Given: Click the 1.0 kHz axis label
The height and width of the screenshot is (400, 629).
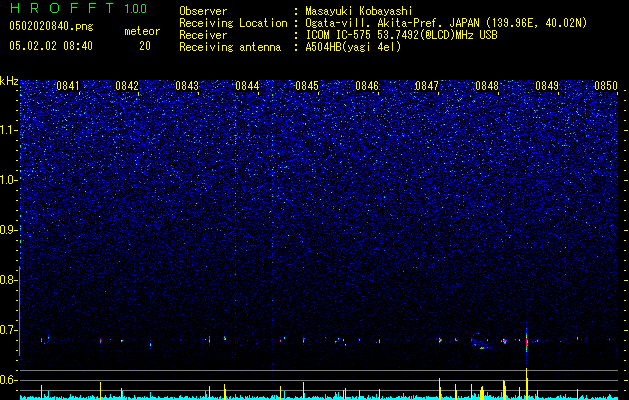Looking at the screenshot, I should pos(8,180).
